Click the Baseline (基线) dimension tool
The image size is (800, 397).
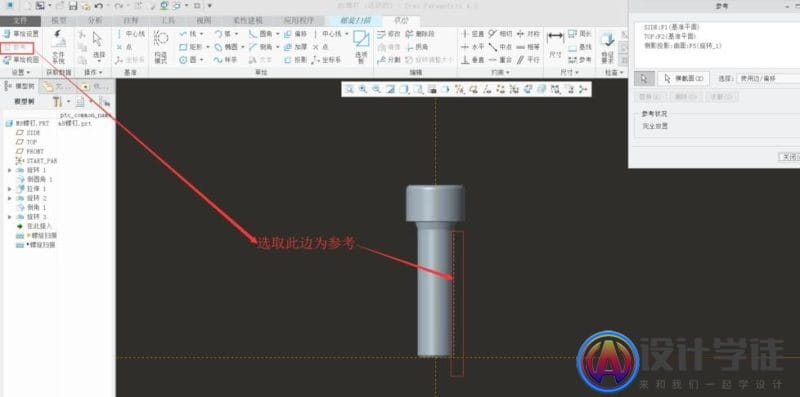[580, 47]
